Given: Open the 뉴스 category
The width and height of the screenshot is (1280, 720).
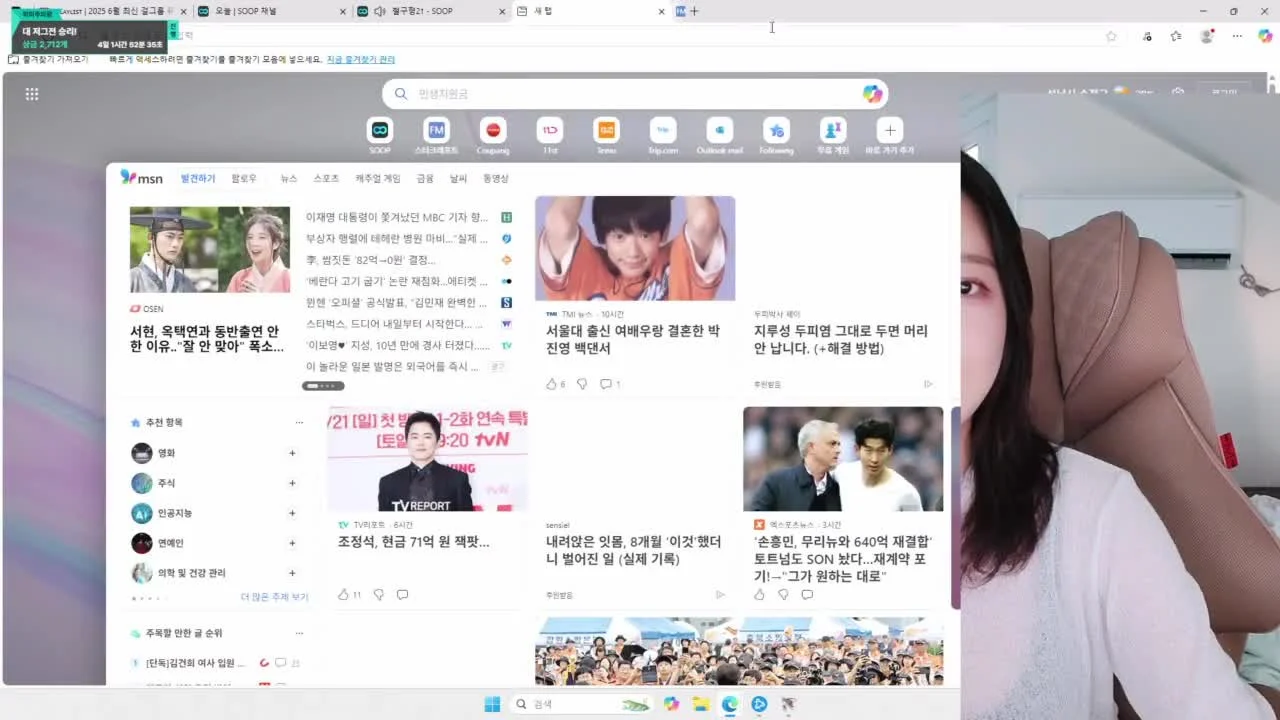Looking at the screenshot, I should 288,178.
